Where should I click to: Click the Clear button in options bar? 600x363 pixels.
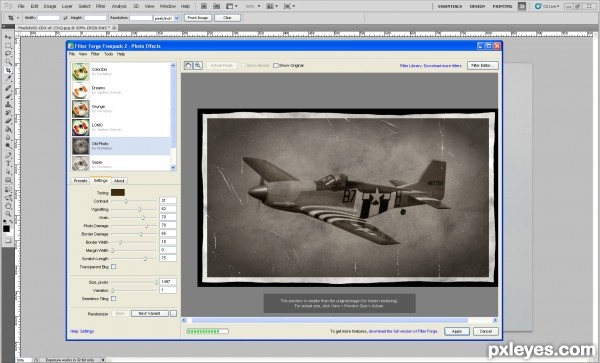tap(227, 18)
